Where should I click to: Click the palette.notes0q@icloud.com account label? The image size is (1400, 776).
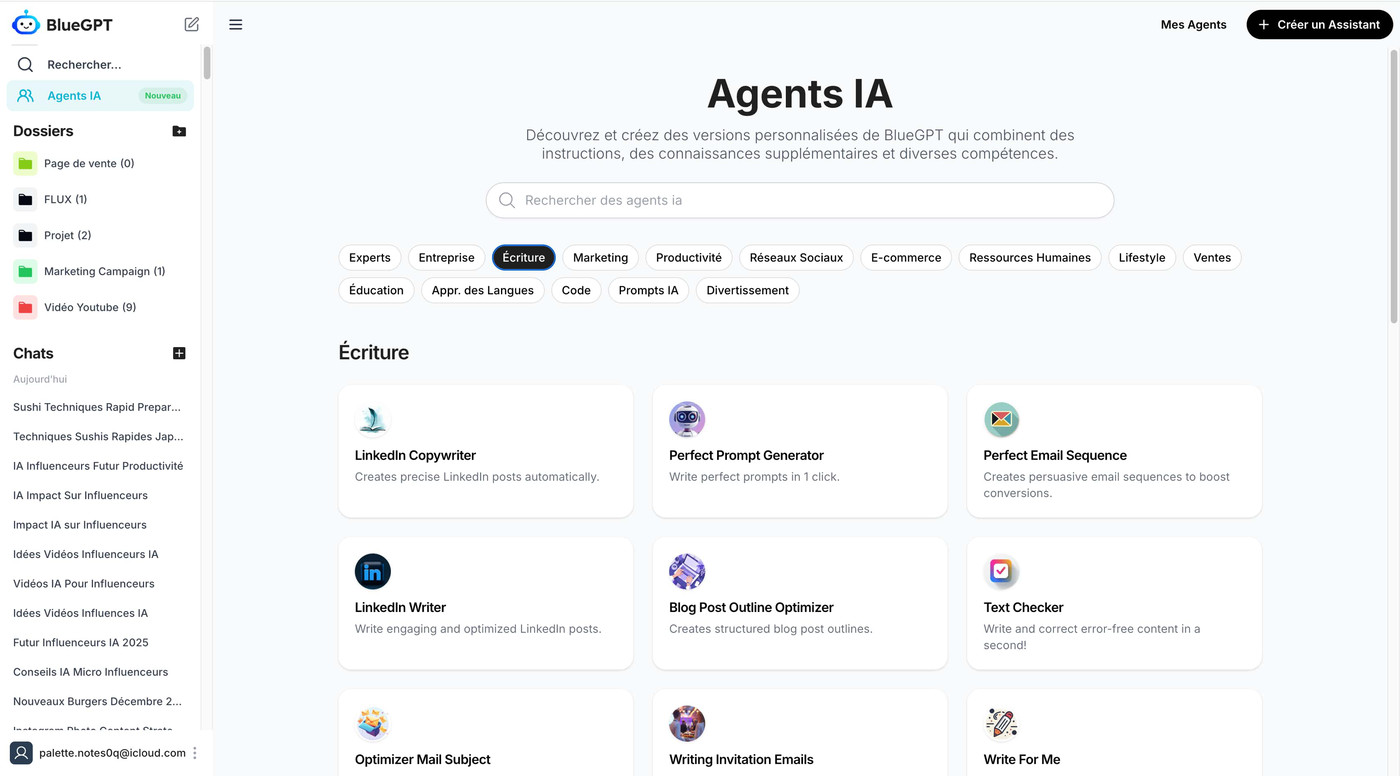point(112,753)
